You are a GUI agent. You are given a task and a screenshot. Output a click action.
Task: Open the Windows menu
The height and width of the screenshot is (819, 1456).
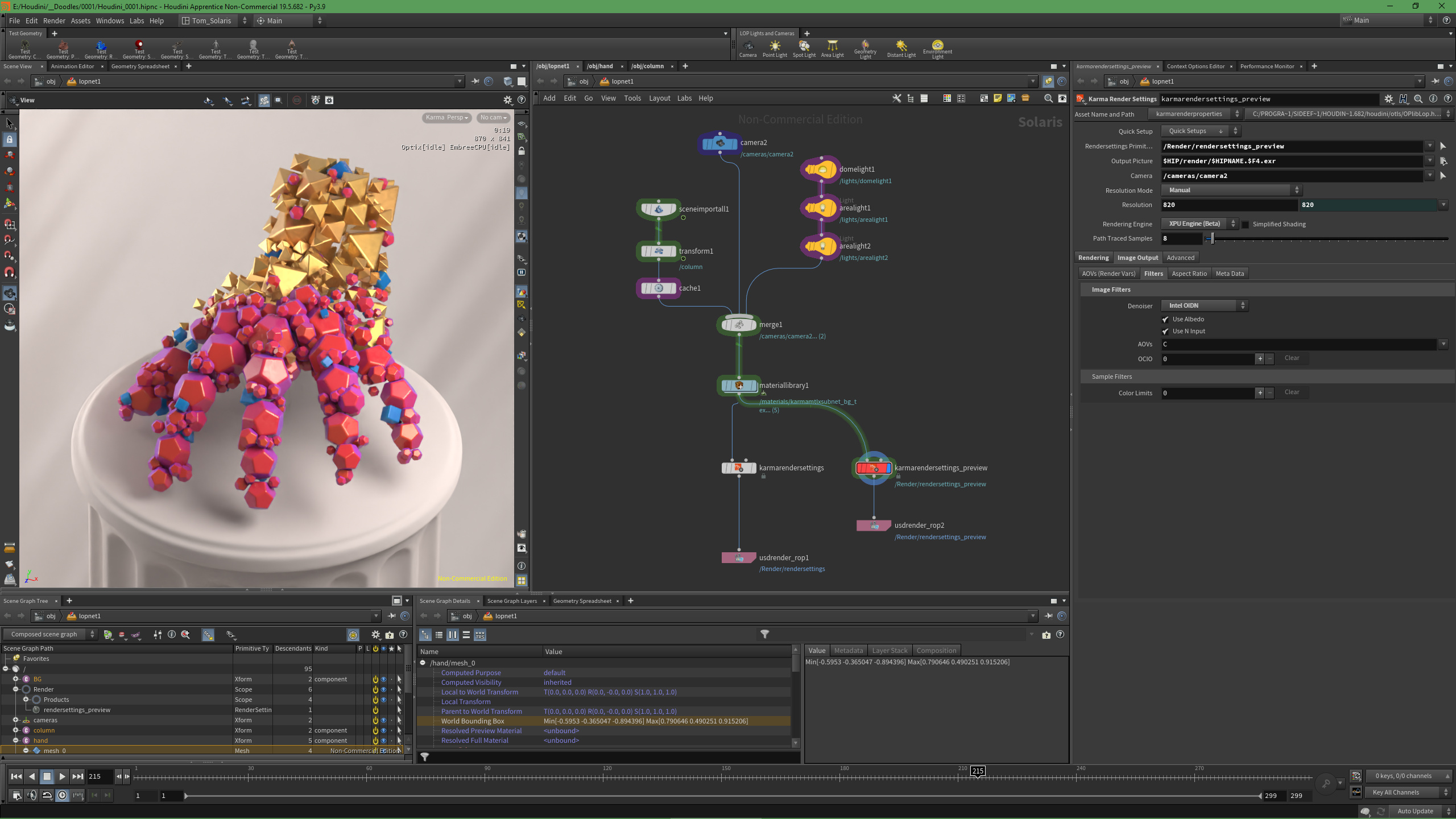110,20
